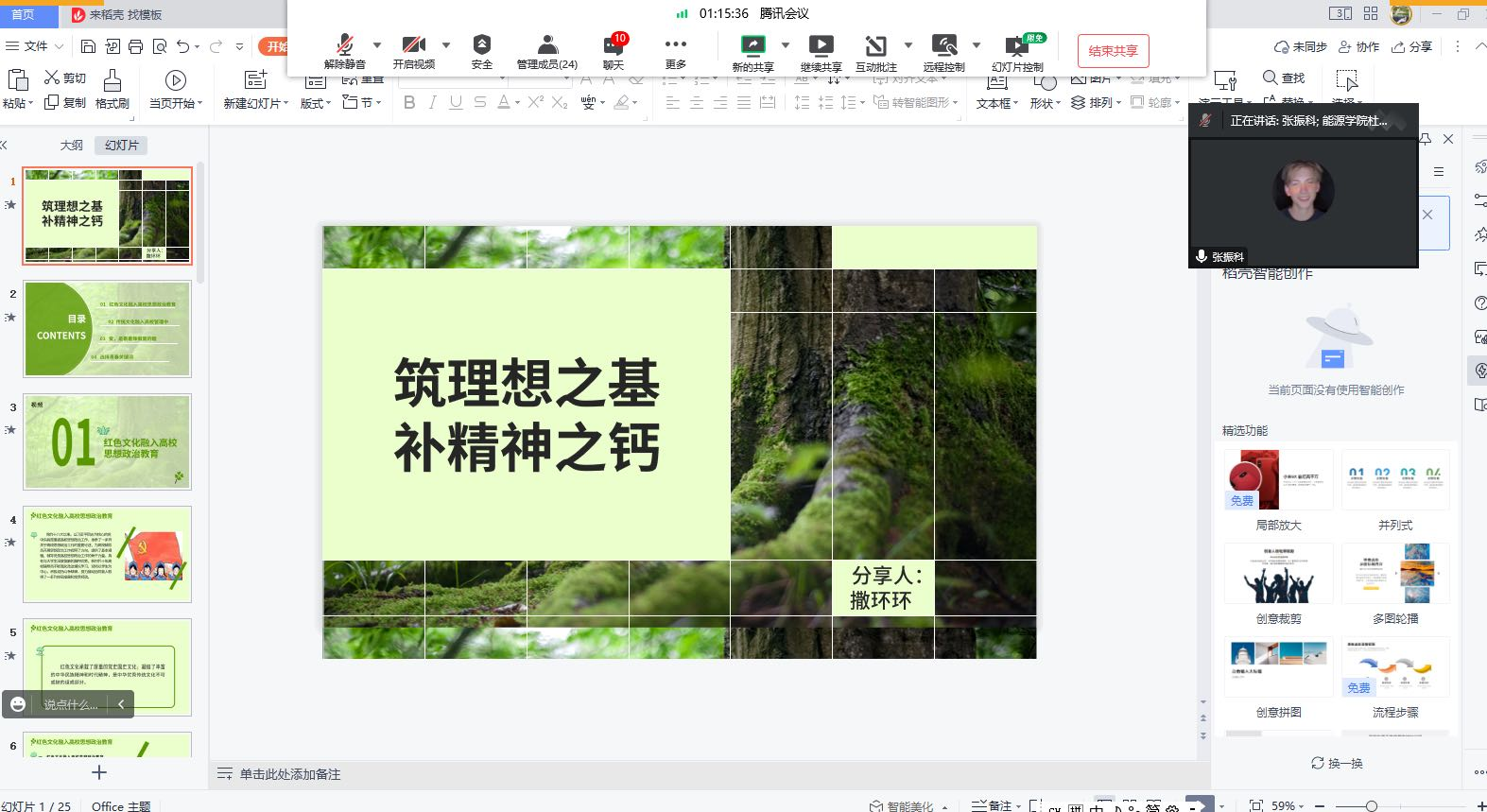
Task: Redo the last undone action
Action: 216,45
